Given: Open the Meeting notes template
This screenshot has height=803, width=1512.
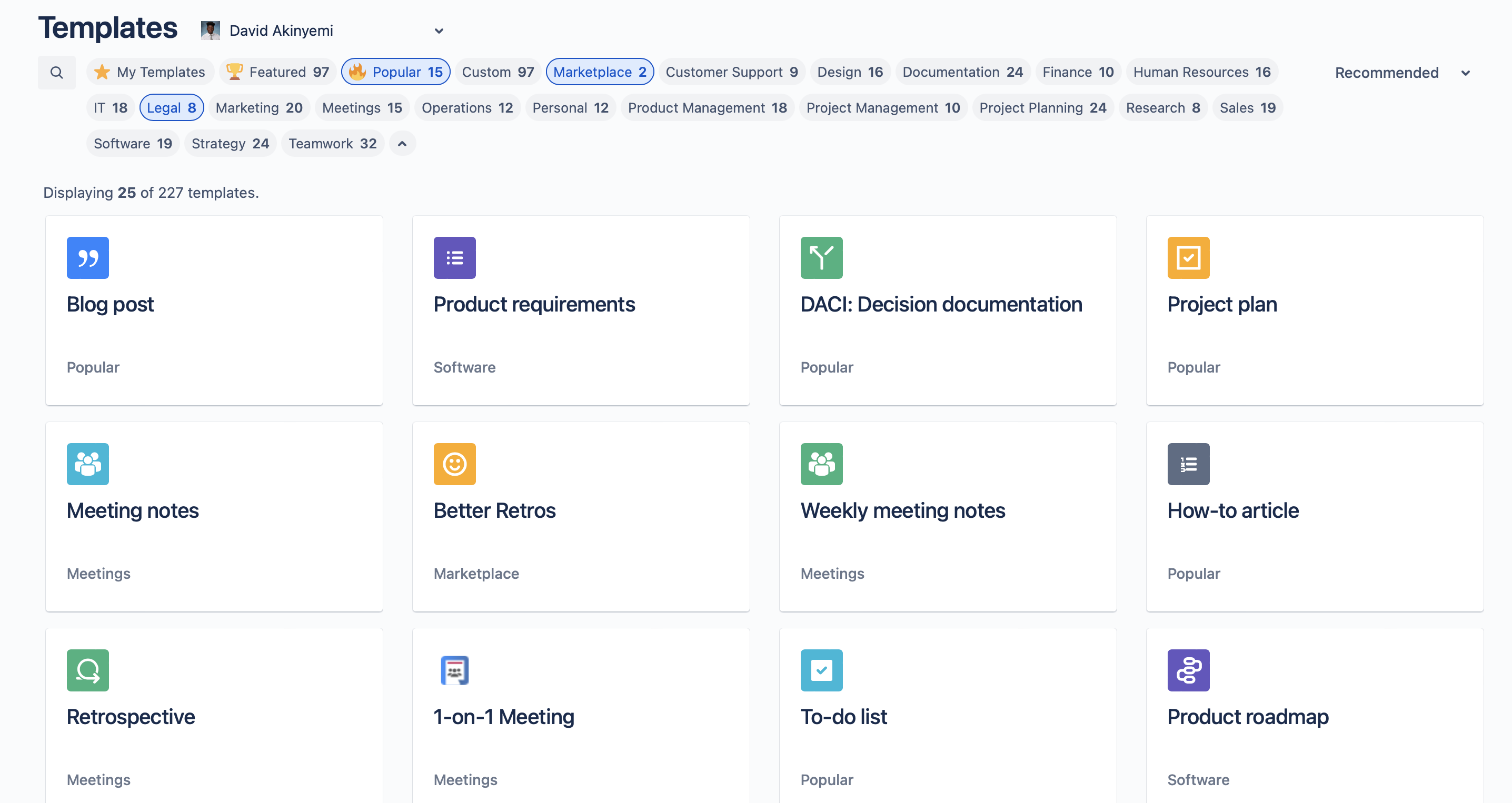Looking at the screenshot, I should [214, 516].
